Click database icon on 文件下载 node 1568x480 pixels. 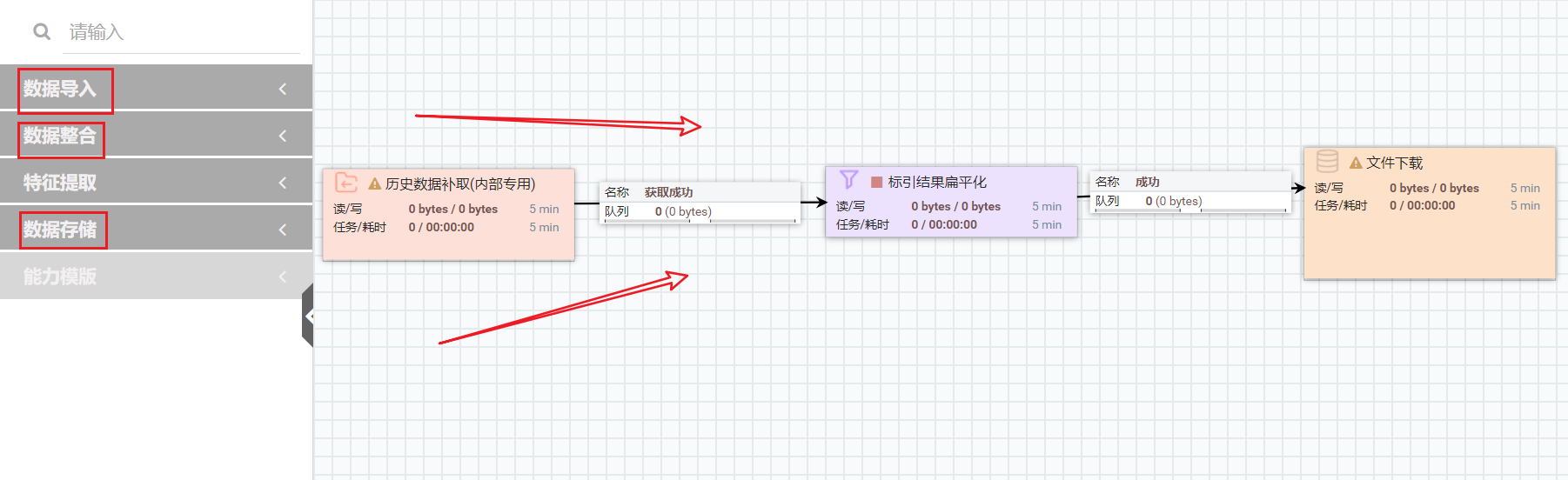1327,161
